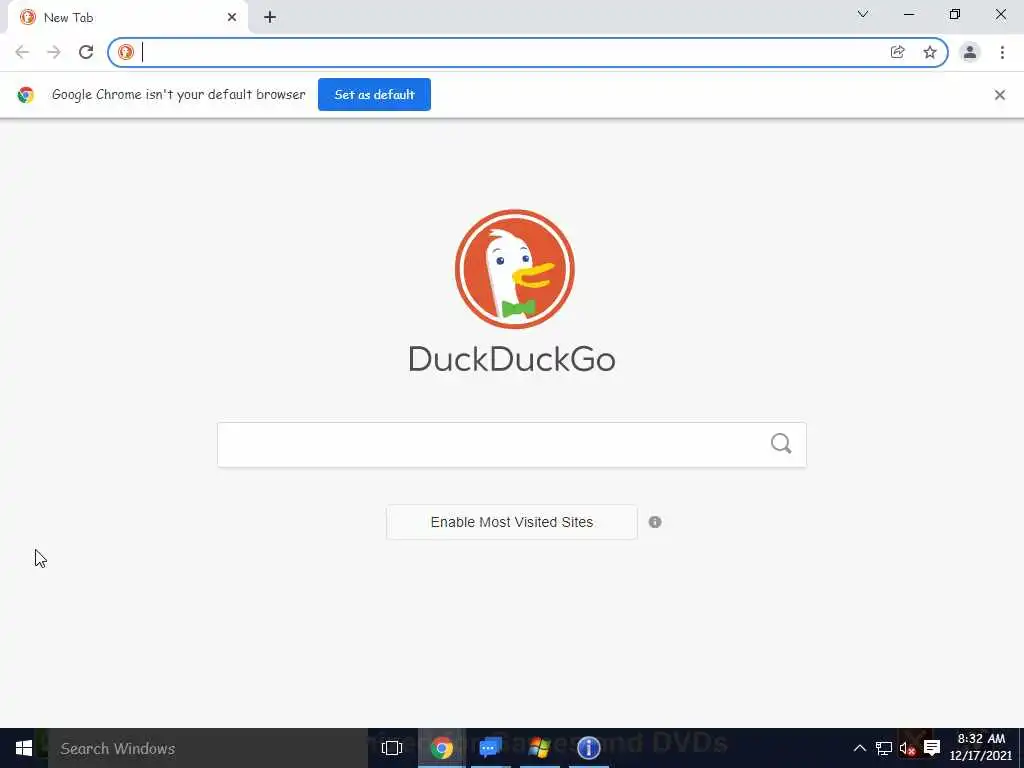Restore down the Chrome window

(x=955, y=14)
